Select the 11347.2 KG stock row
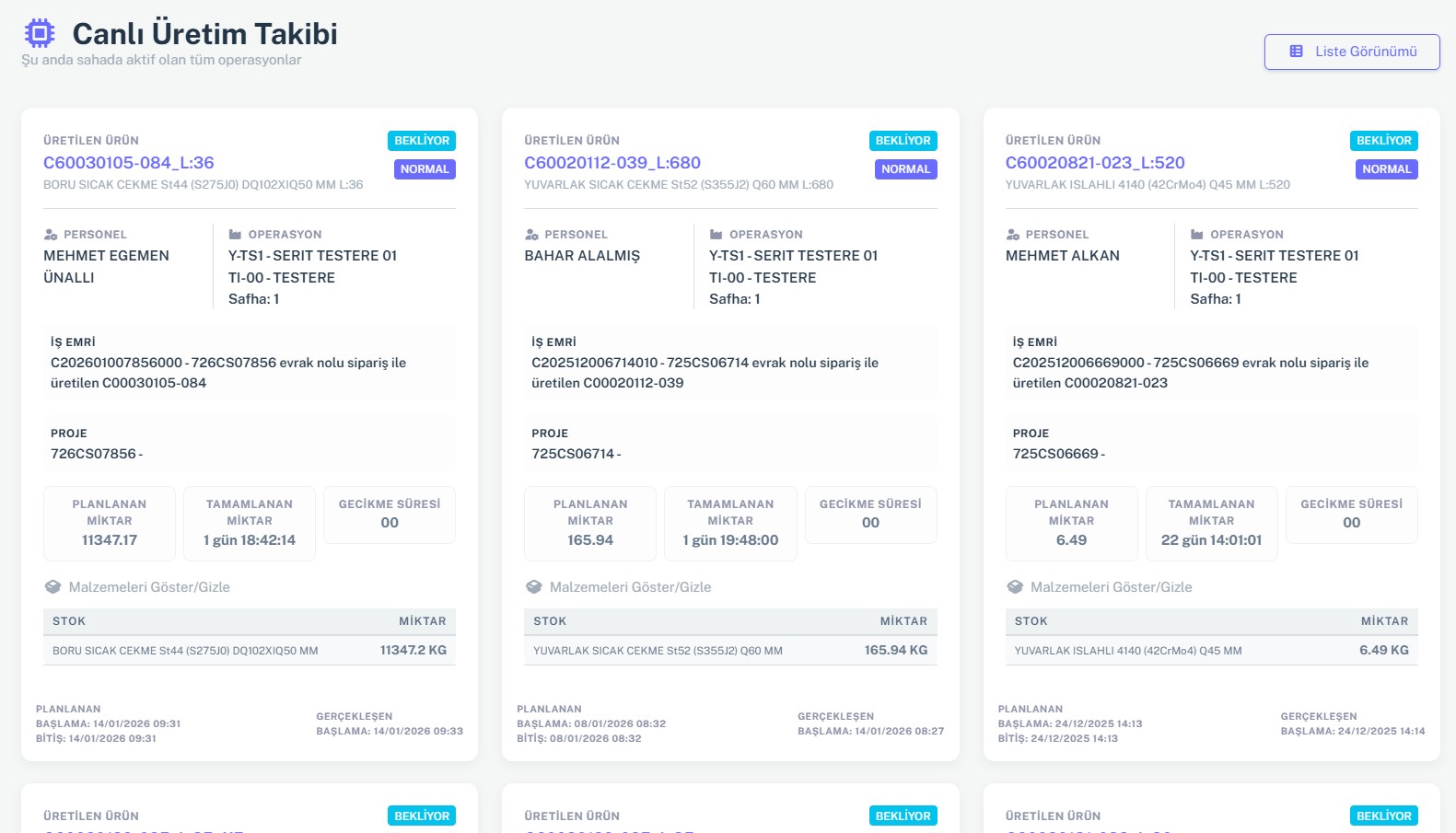The image size is (1456, 833). (x=249, y=651)
